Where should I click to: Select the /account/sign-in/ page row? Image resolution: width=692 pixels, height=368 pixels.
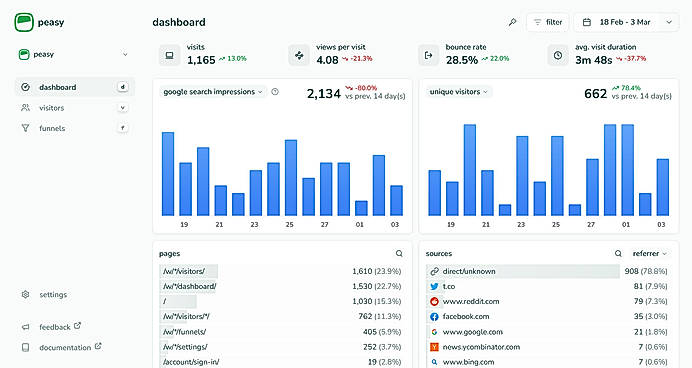point(282,362)
